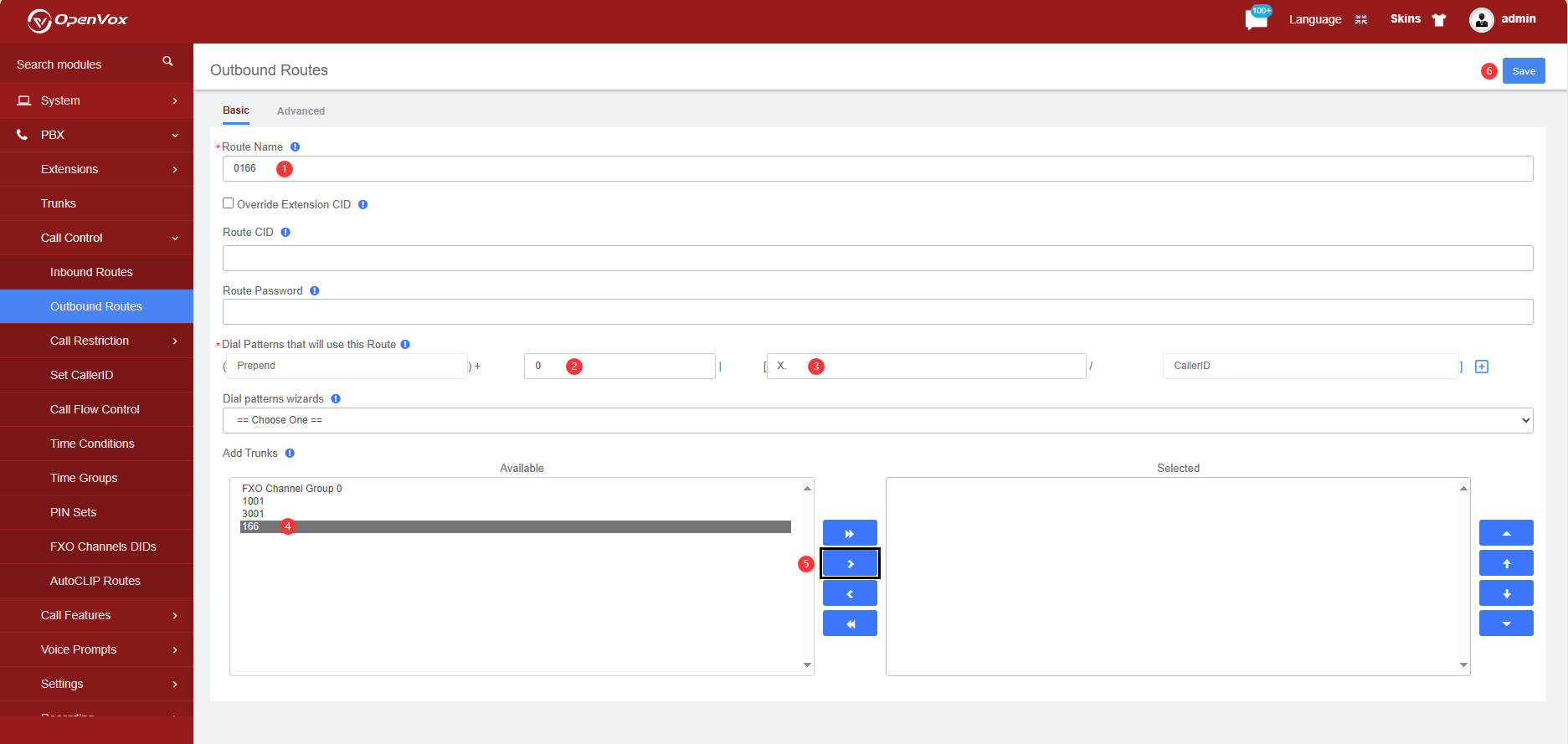Collapse the Call Control section
The height and width of the screenshot is (744, 1568).
pyautogui.click(x=96, y=238)
